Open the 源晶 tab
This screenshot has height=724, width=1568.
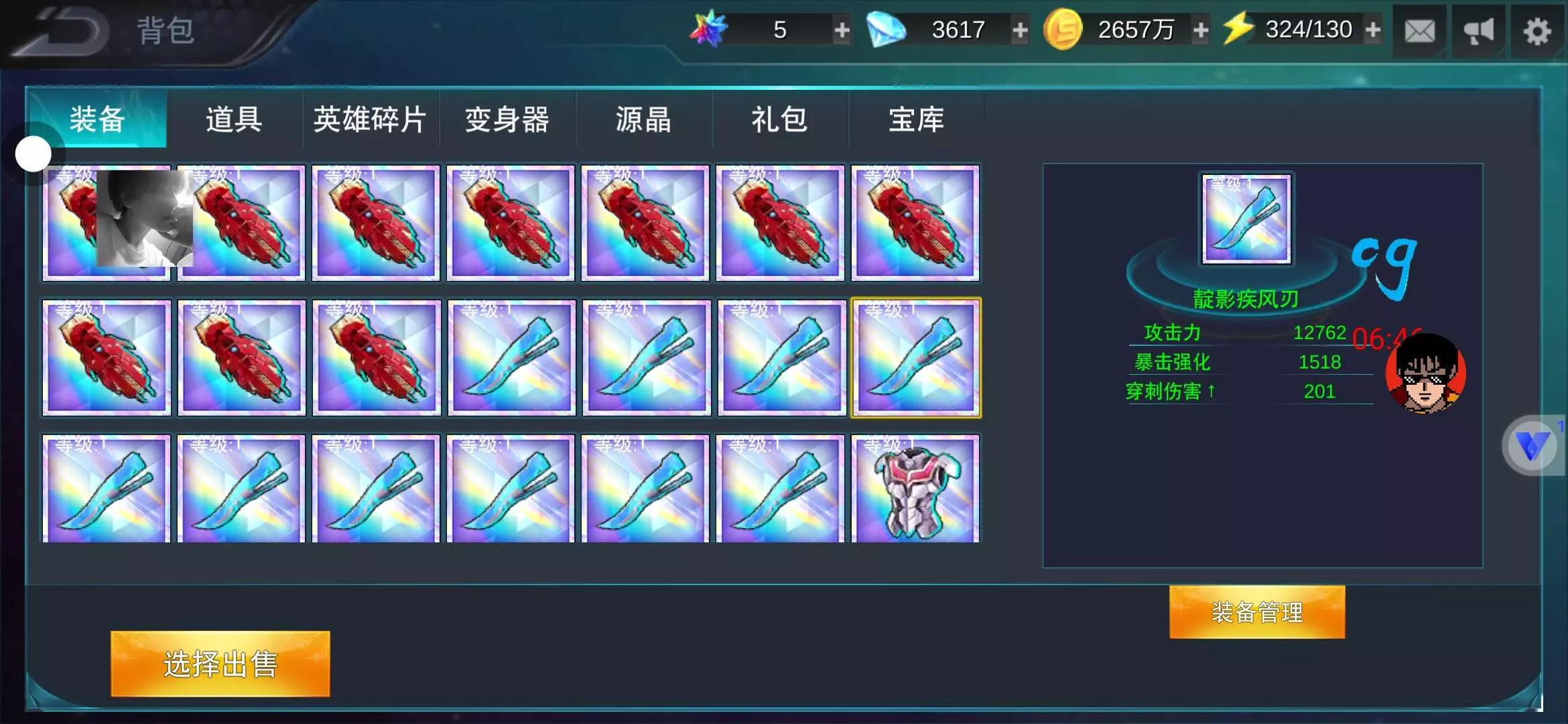[x=643, y=120]
